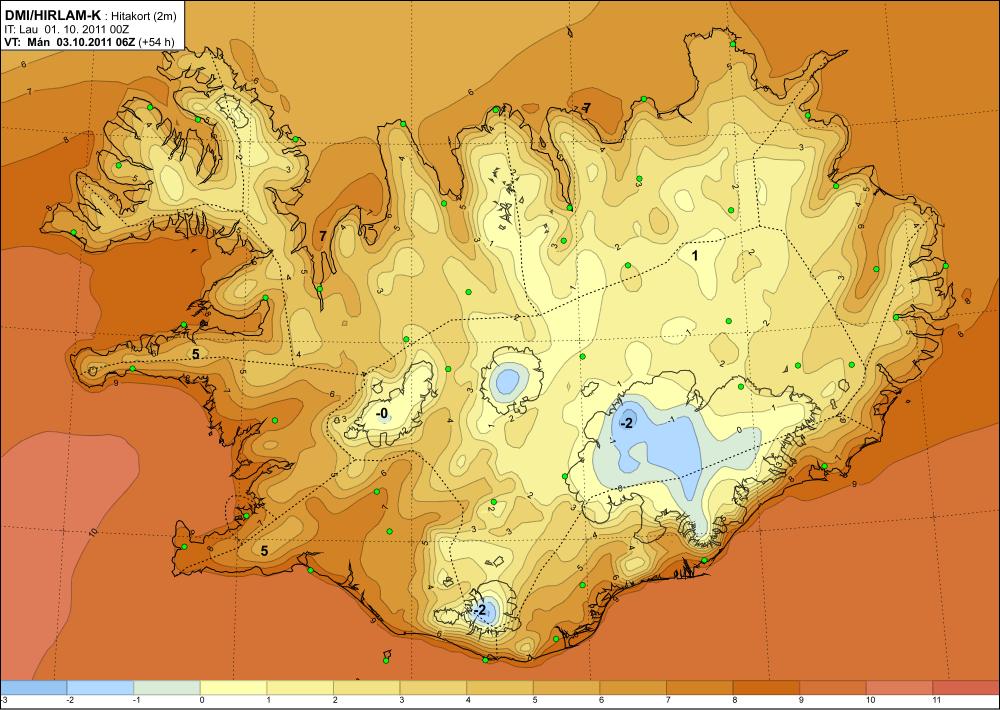Click the legend tick label "10"
Screen dimensions: 1000x710
[x=870, y=700]
